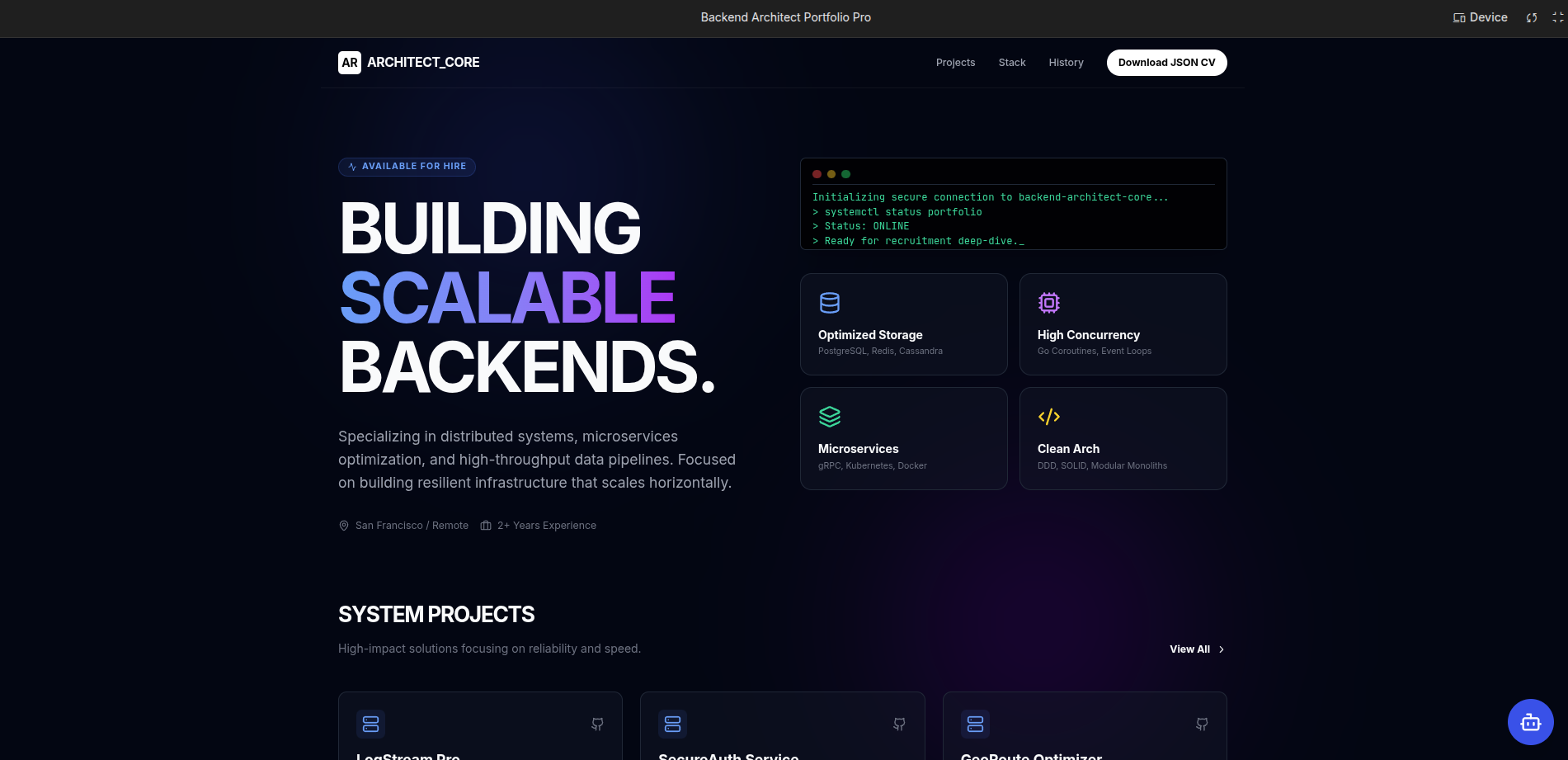
Task: Click the code brackets icon in Clean Arch
Action: [x=1048, y=417]
